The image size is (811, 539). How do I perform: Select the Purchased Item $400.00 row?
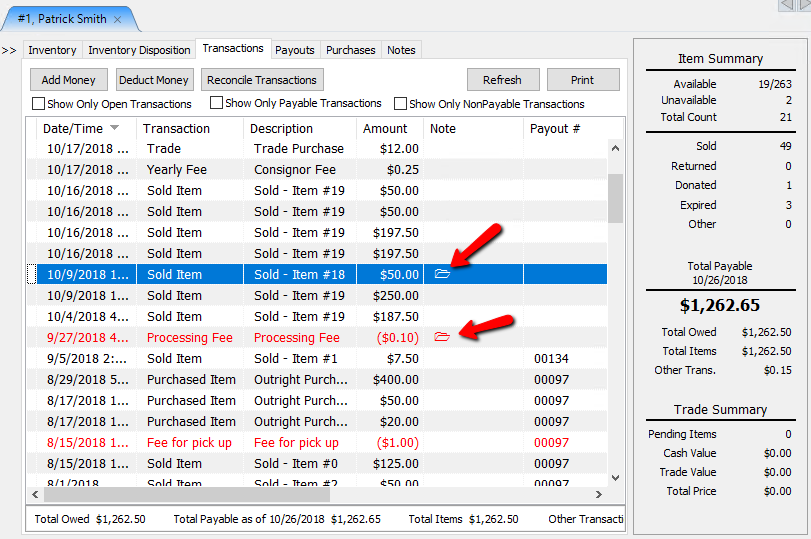pyautogui.click(x=317, y=380)
